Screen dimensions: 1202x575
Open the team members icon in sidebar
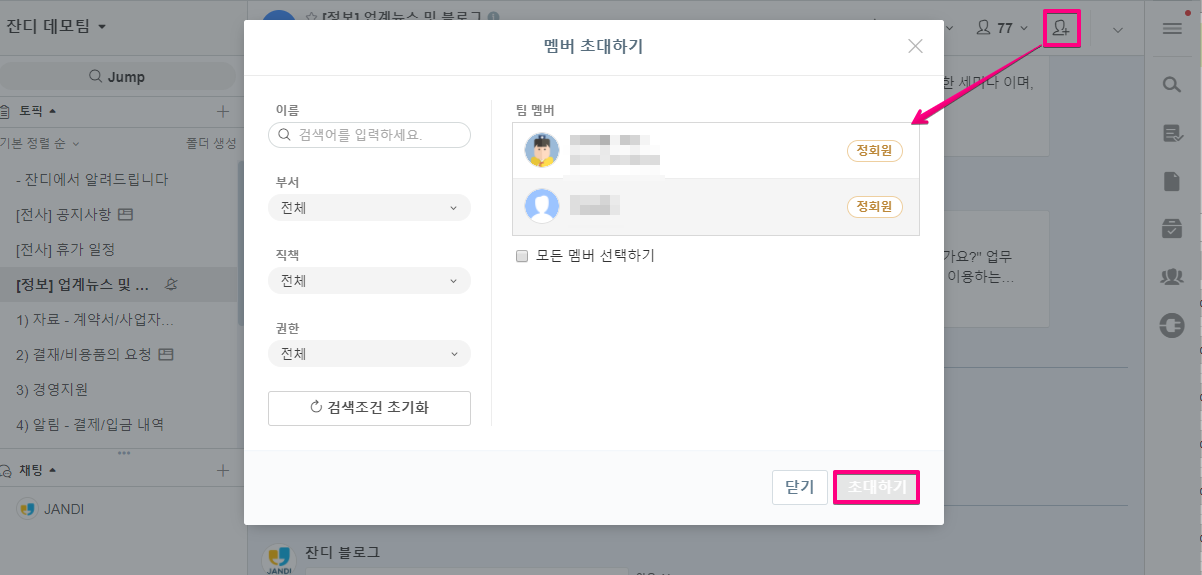tap(1172, 277)
